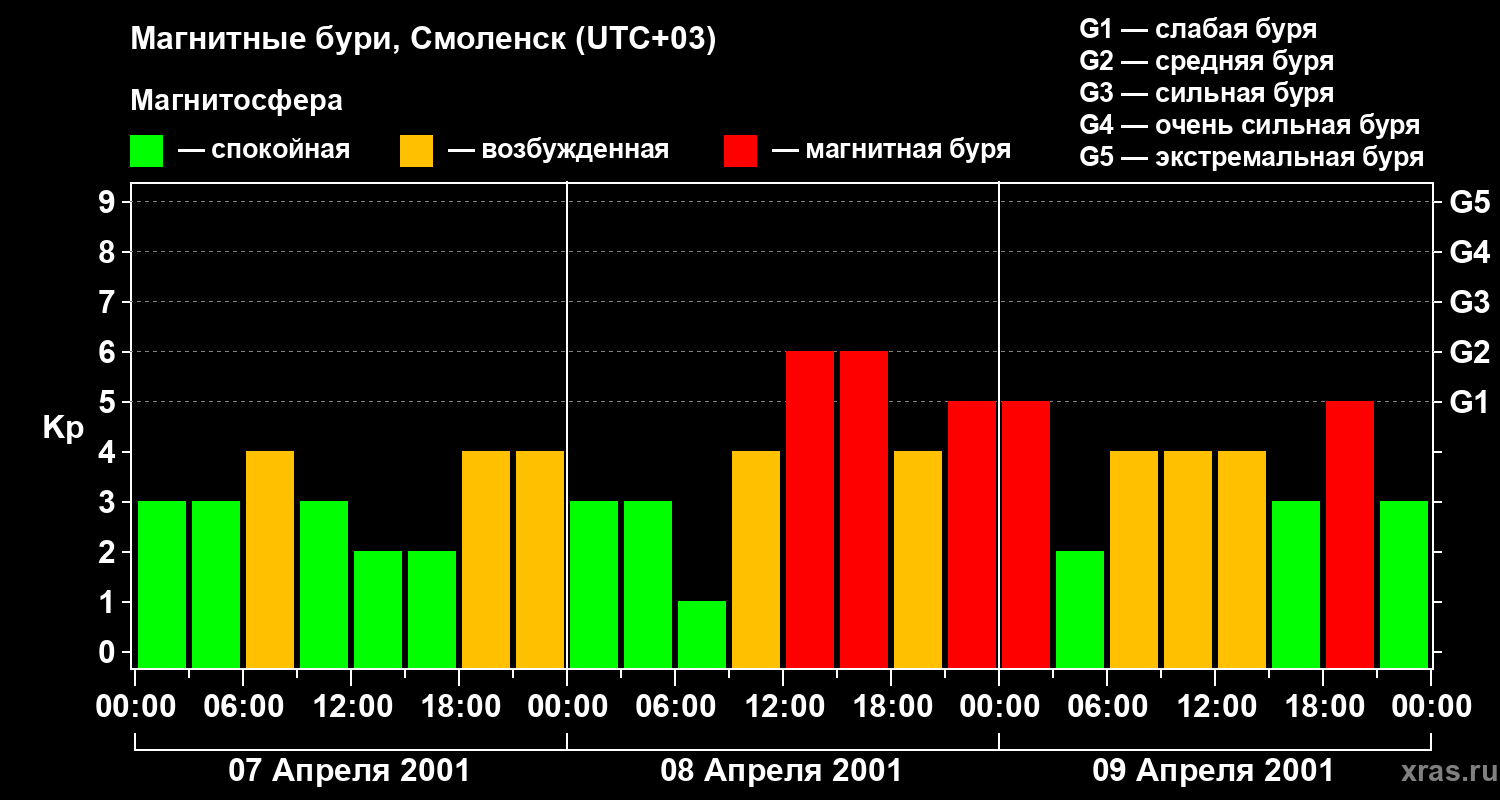Select the 'G1 — слабая буря' line

tap(1198, 28)
